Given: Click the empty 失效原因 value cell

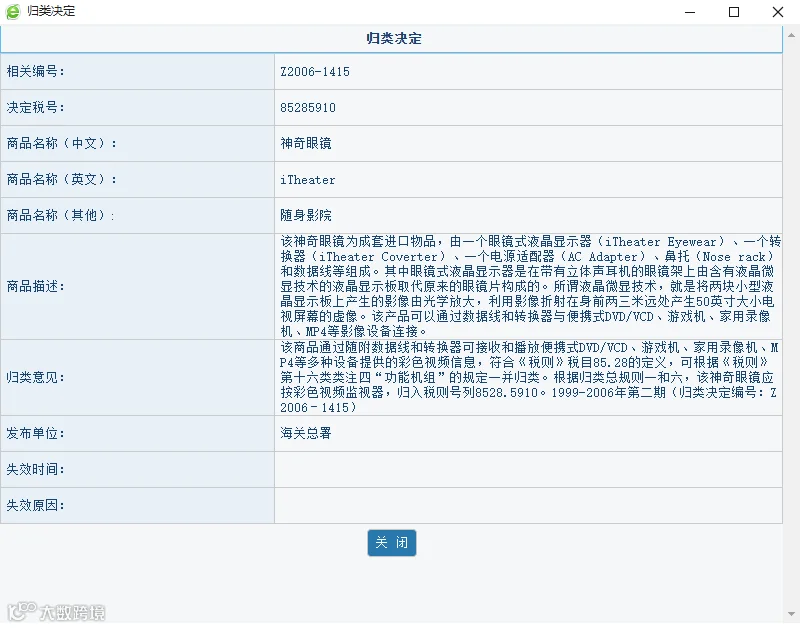Looking at the screenshot, I should click(x=528, y=505).
